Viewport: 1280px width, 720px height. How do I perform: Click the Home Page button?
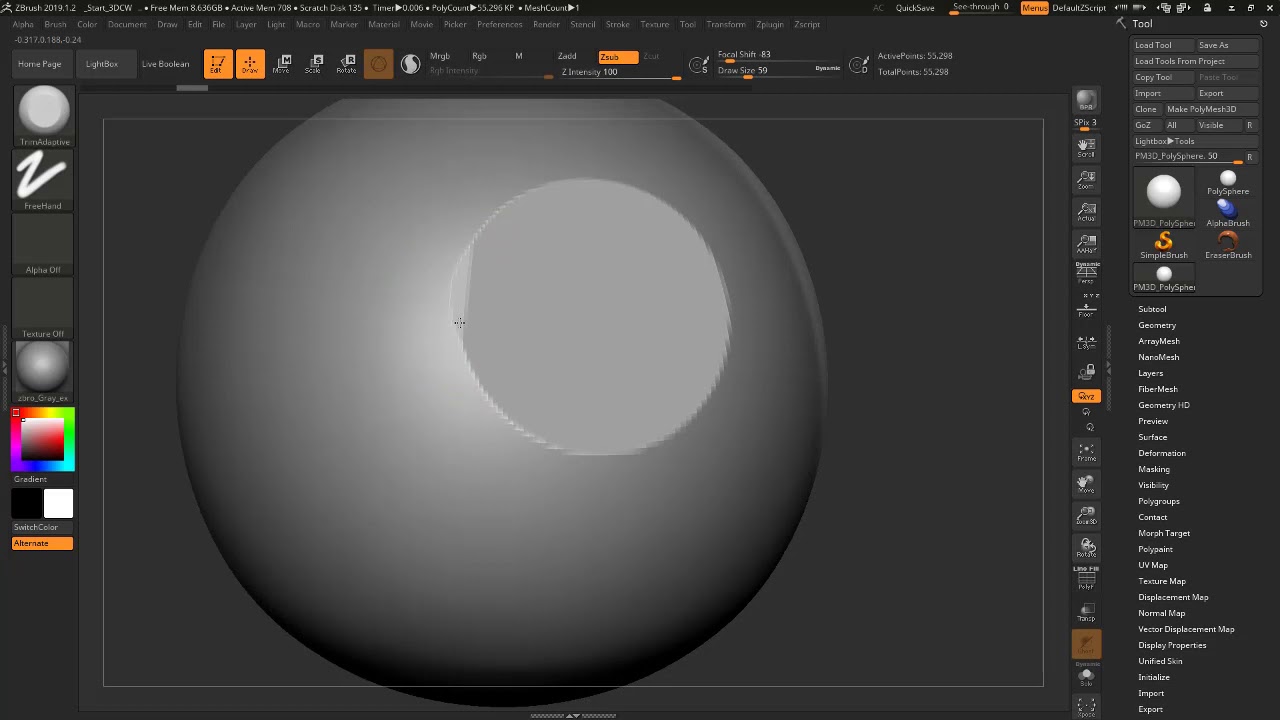pos(40,64)
